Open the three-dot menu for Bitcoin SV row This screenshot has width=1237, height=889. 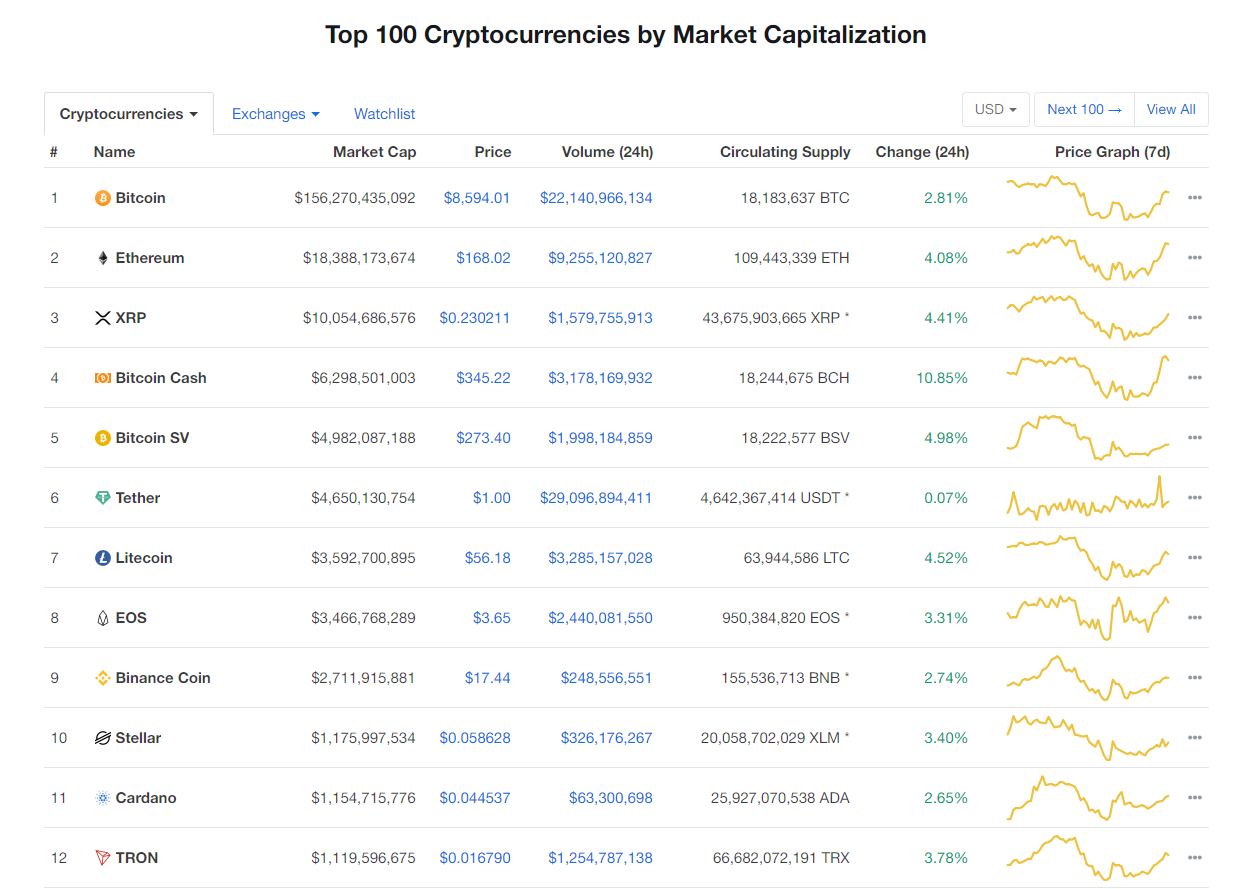(1194, 438)
